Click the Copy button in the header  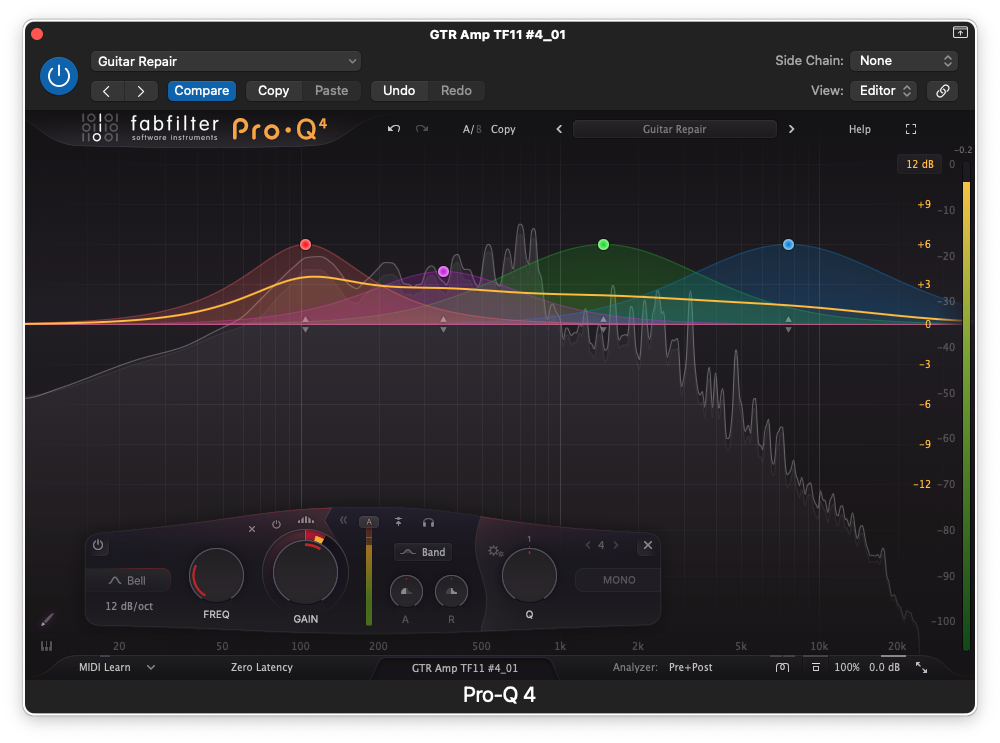point(273,91)
